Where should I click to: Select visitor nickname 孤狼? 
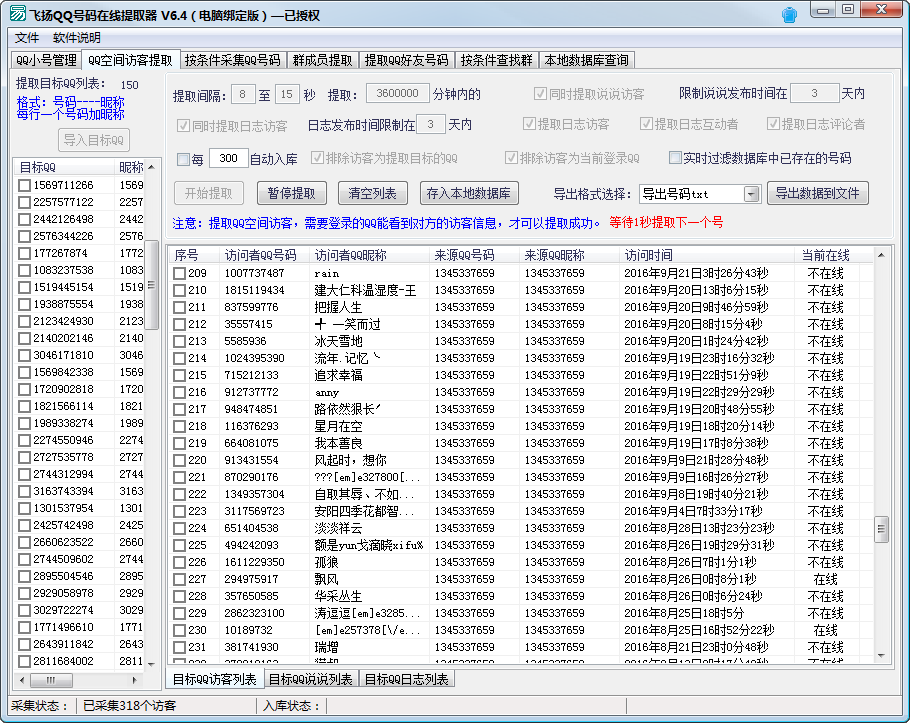point(326,562)
